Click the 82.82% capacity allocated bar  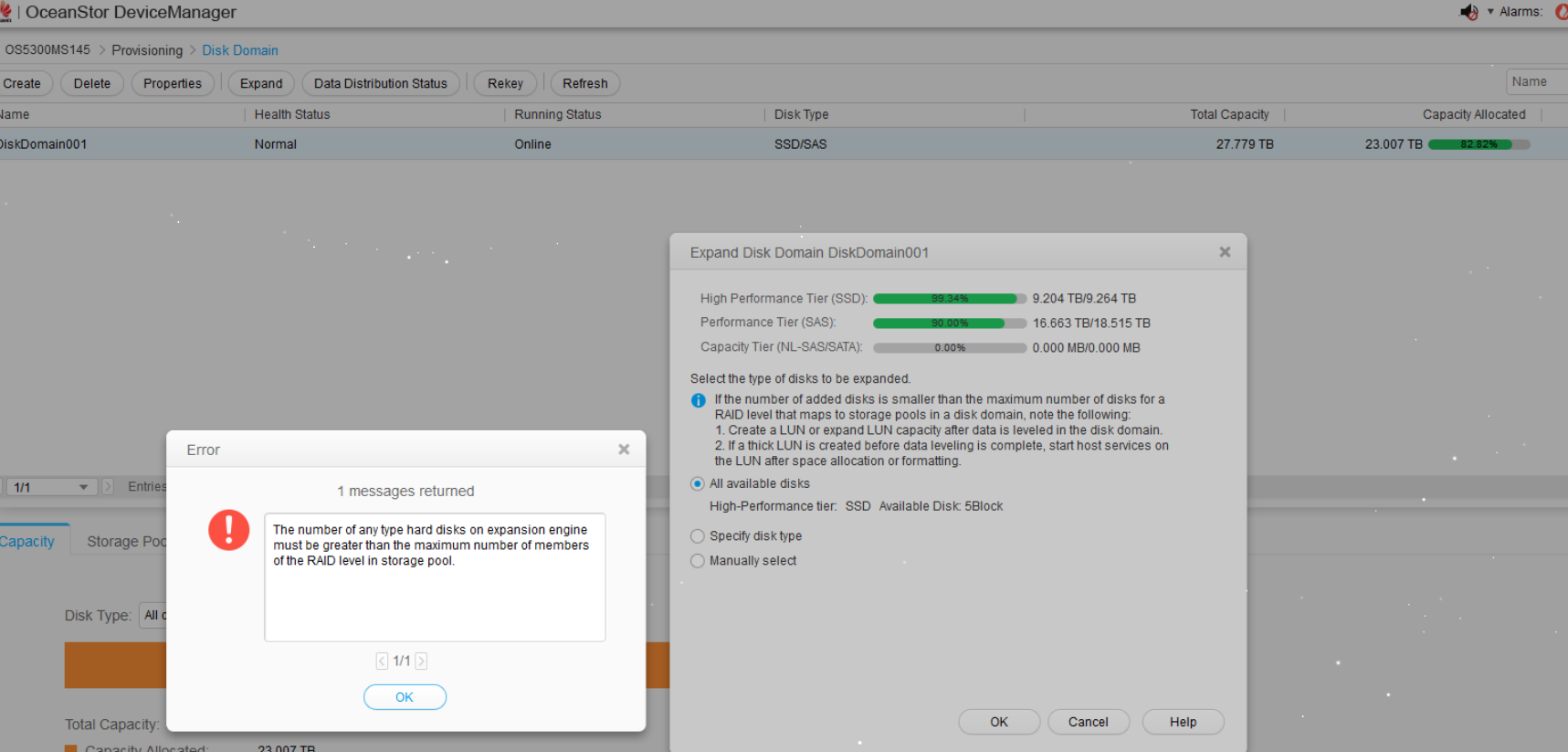coord(1479,144)
